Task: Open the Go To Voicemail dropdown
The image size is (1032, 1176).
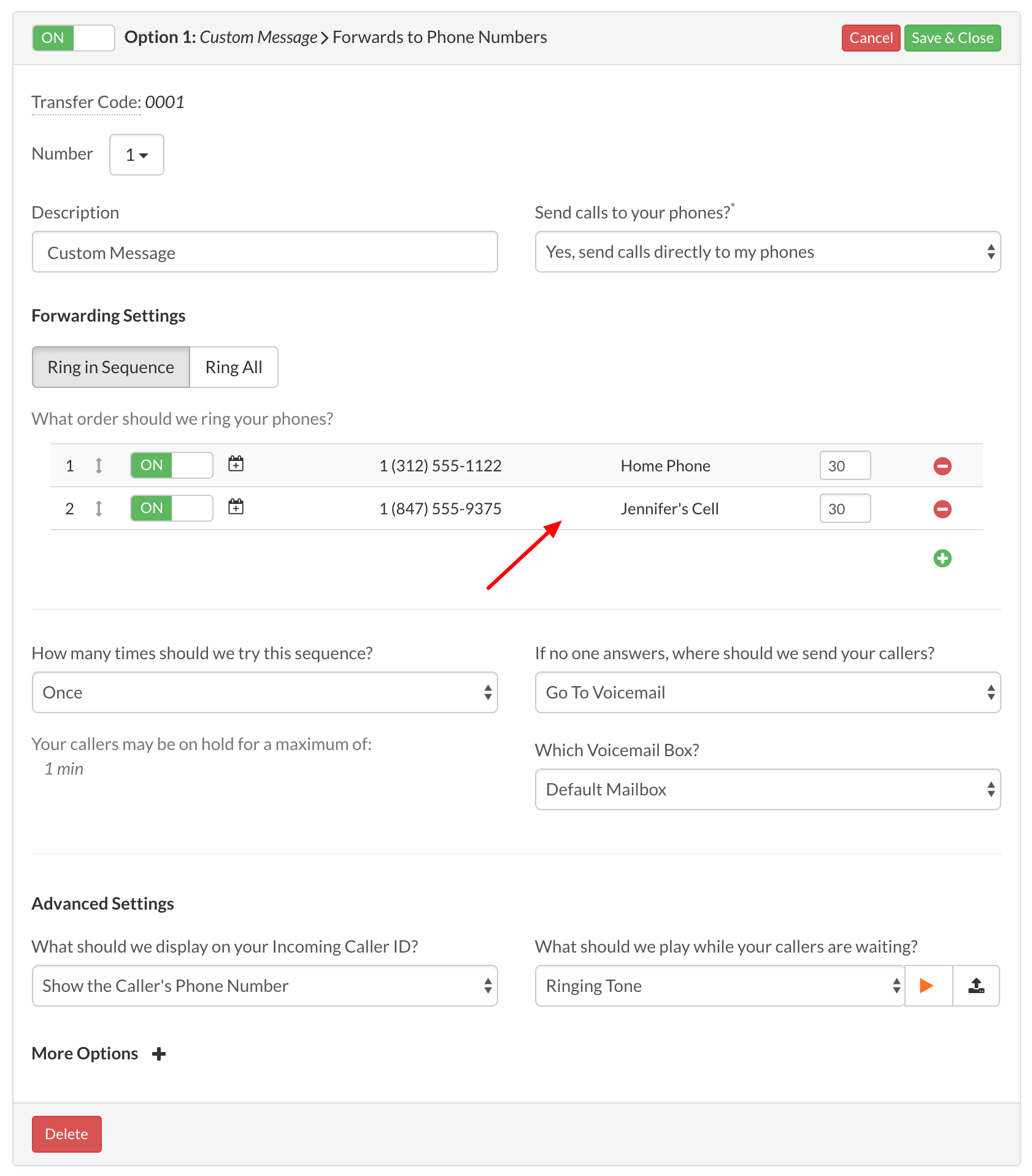Action: 767,692
